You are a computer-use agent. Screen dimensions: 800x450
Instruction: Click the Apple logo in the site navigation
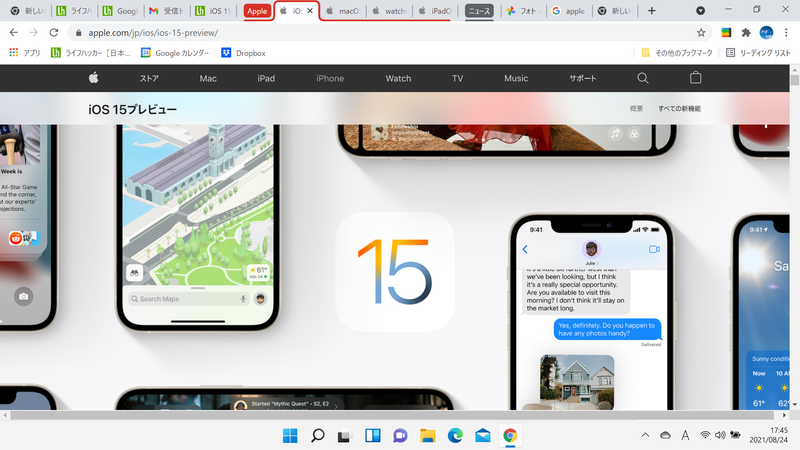click(x=93, y=78)
